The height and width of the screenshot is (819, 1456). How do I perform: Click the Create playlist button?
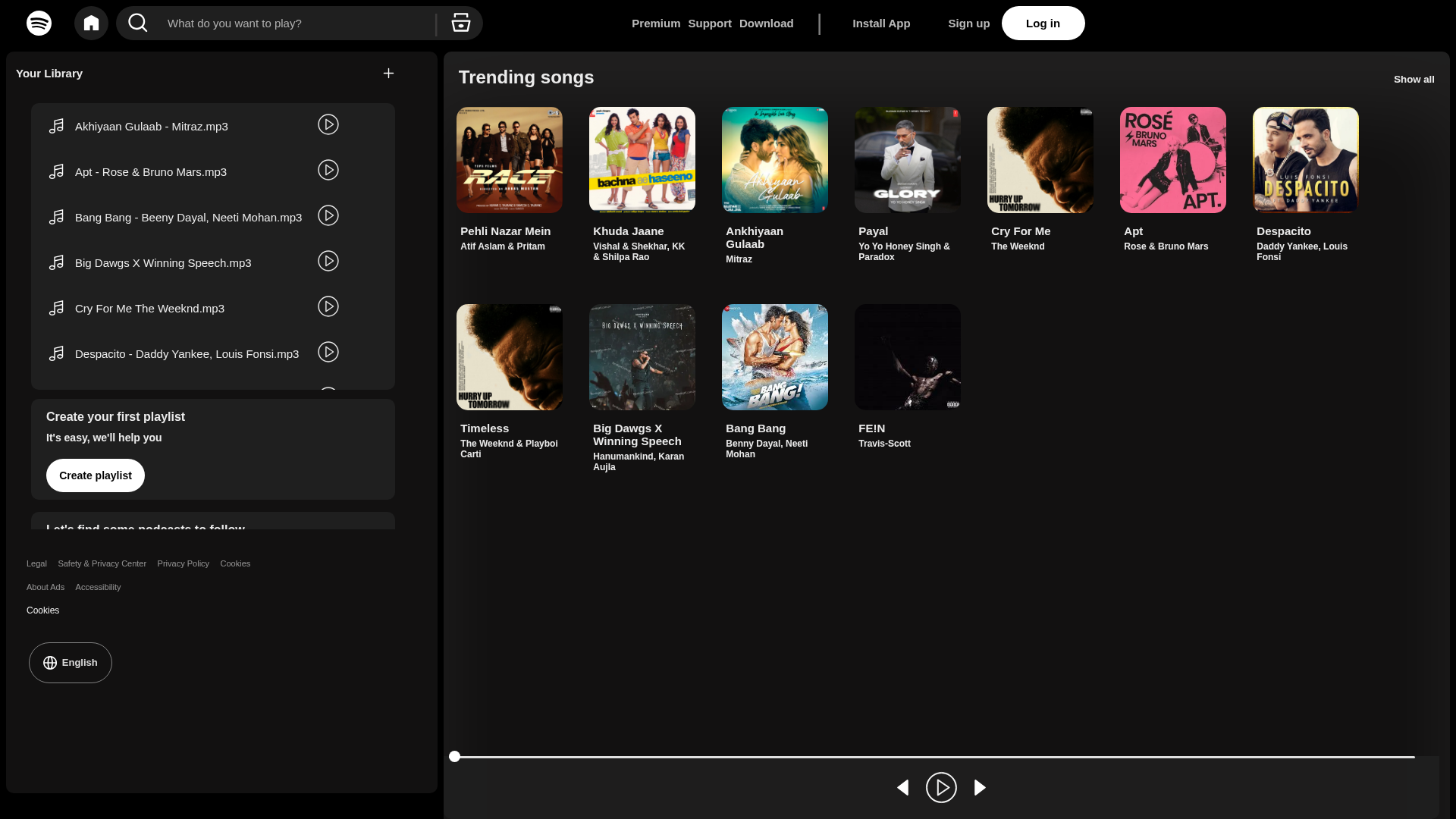tap(96, 475)
